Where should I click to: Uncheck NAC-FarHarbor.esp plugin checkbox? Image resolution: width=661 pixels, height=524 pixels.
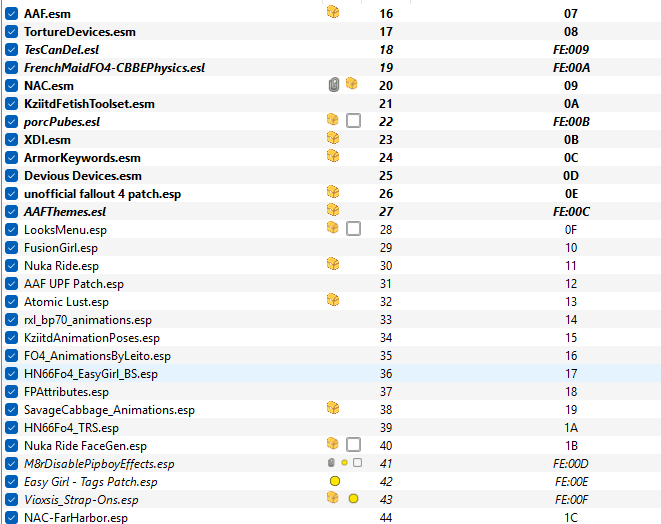point(11,517)
